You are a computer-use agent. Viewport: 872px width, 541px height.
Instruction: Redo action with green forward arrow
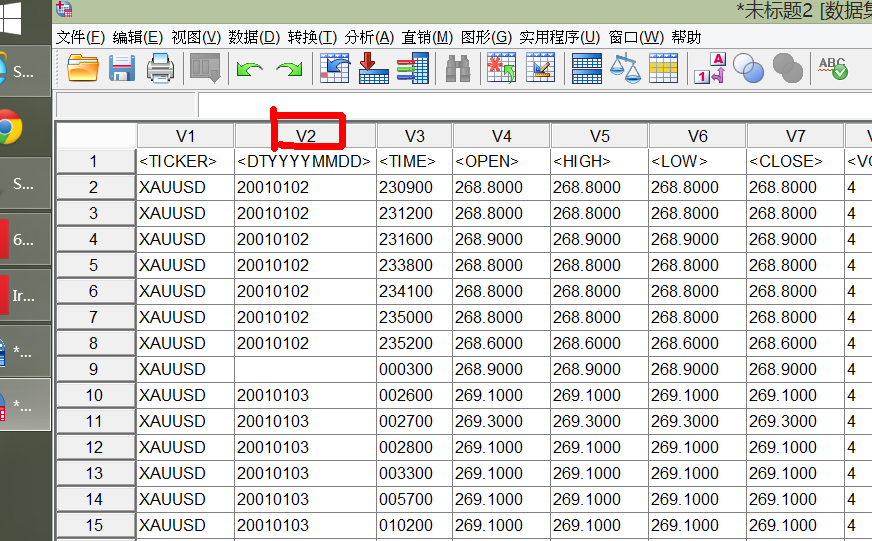[x=289, y=69]
